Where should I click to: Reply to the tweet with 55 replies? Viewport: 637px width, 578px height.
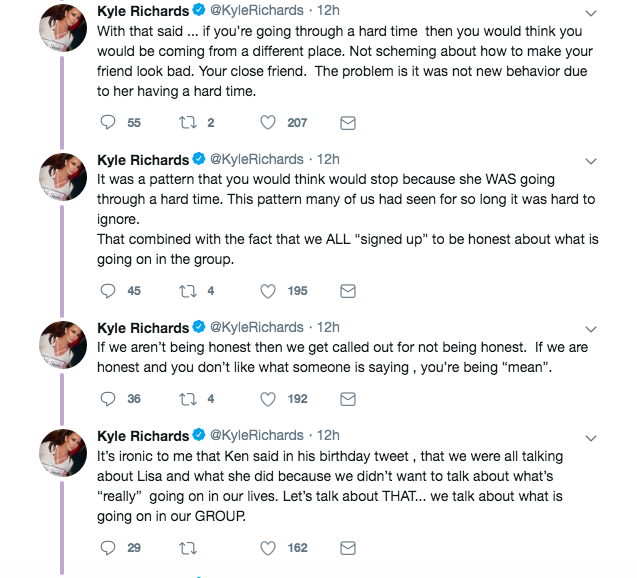pyautogui.click(x=108, y=122)
